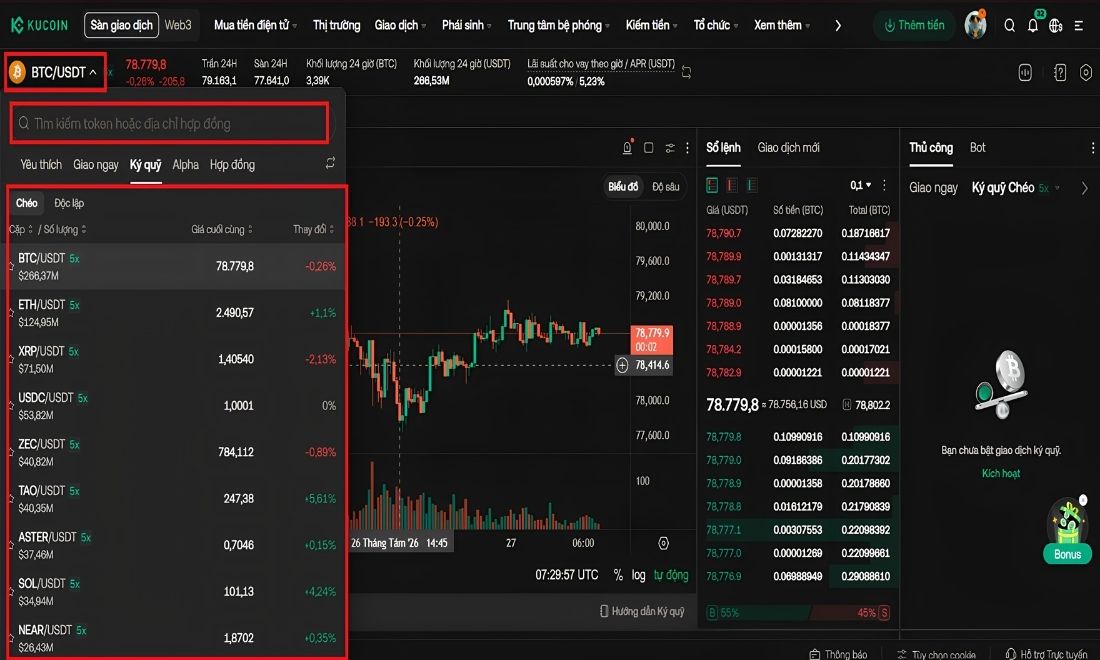Click the refresh icon next to APR rate

click(686, 72)
